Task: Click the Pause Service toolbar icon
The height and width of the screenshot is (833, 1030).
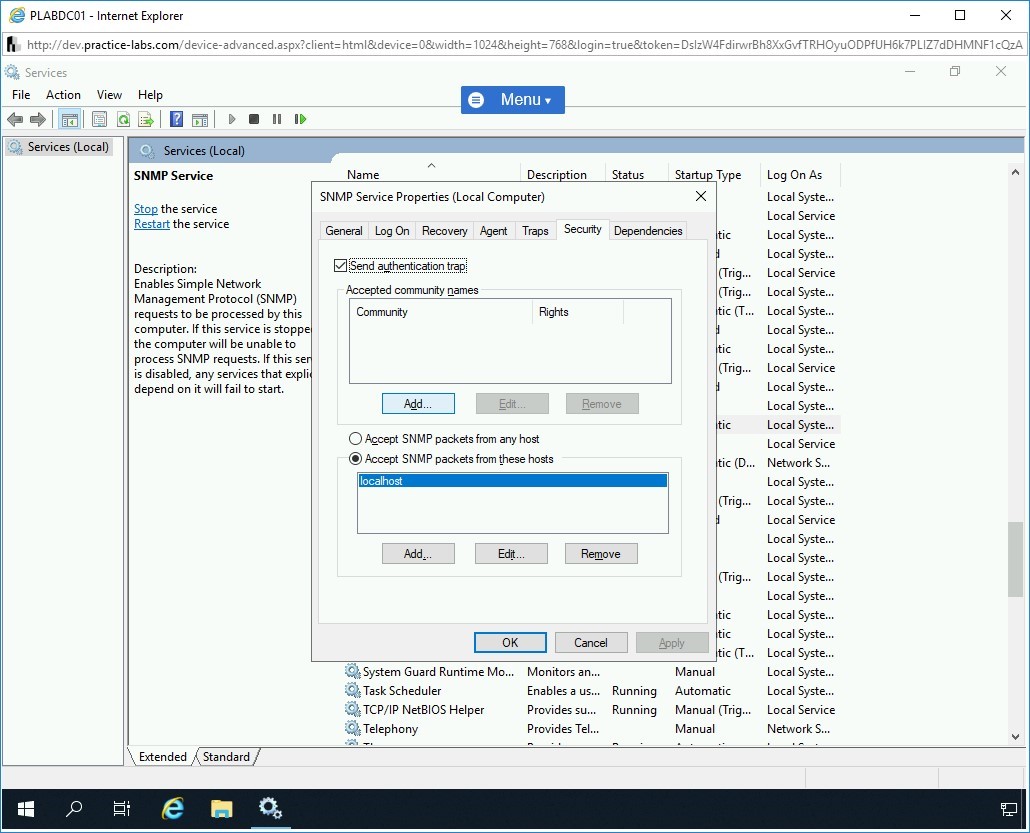Action: pos(277,119)
